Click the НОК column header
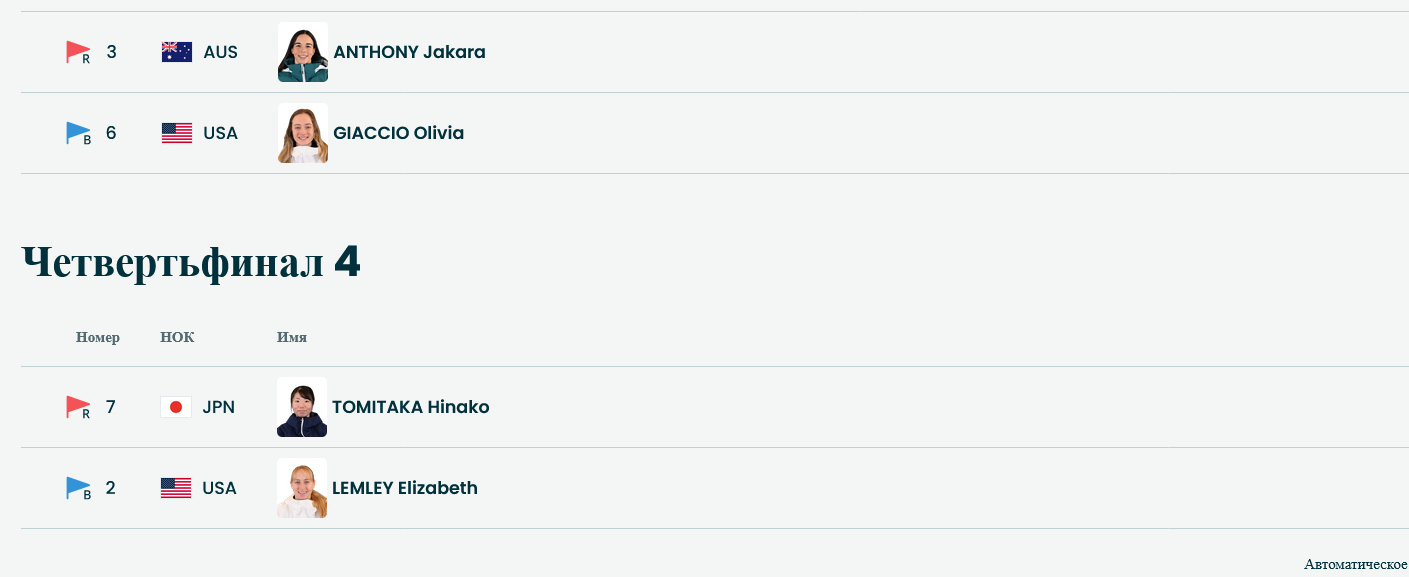The image size is (1409, 577). pyautogui.click(x=177, y=337)
